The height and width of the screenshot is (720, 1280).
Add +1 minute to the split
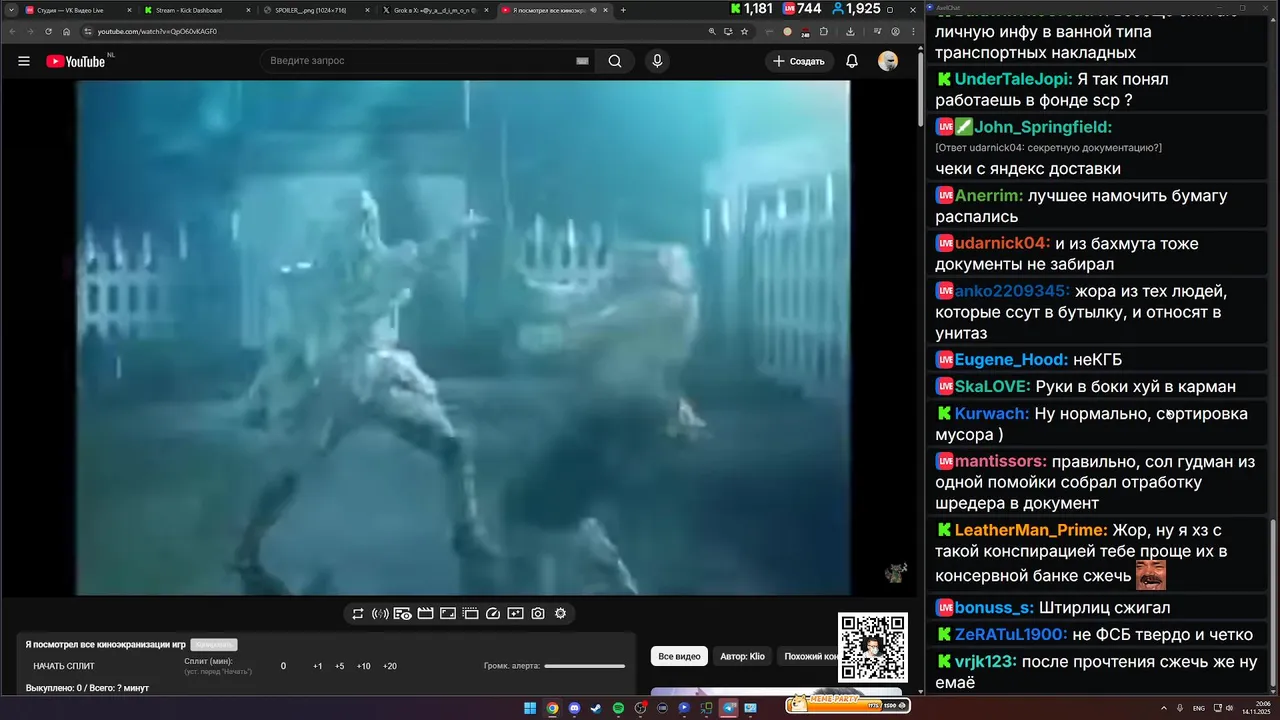[x=317, y=666]
